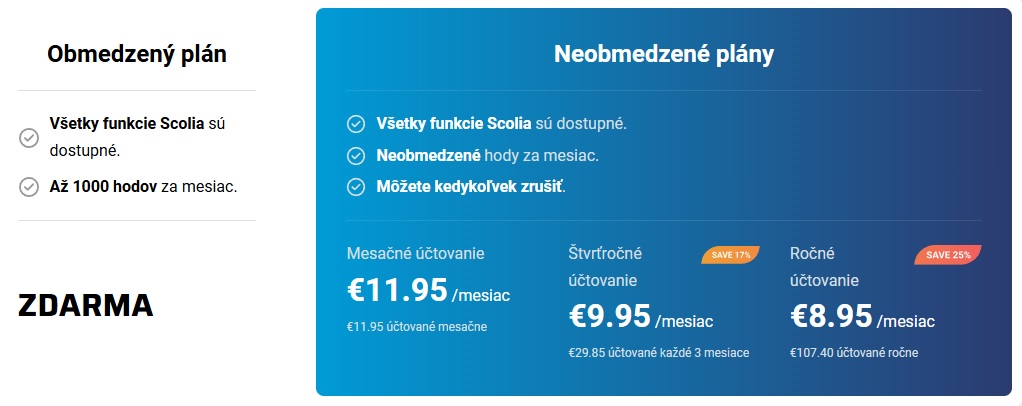Click checkmark icon beside 'Všetky funkcie Scolia' in limited plan
The width and height of the screenshot is (1022, 406).
coord(29,138)
